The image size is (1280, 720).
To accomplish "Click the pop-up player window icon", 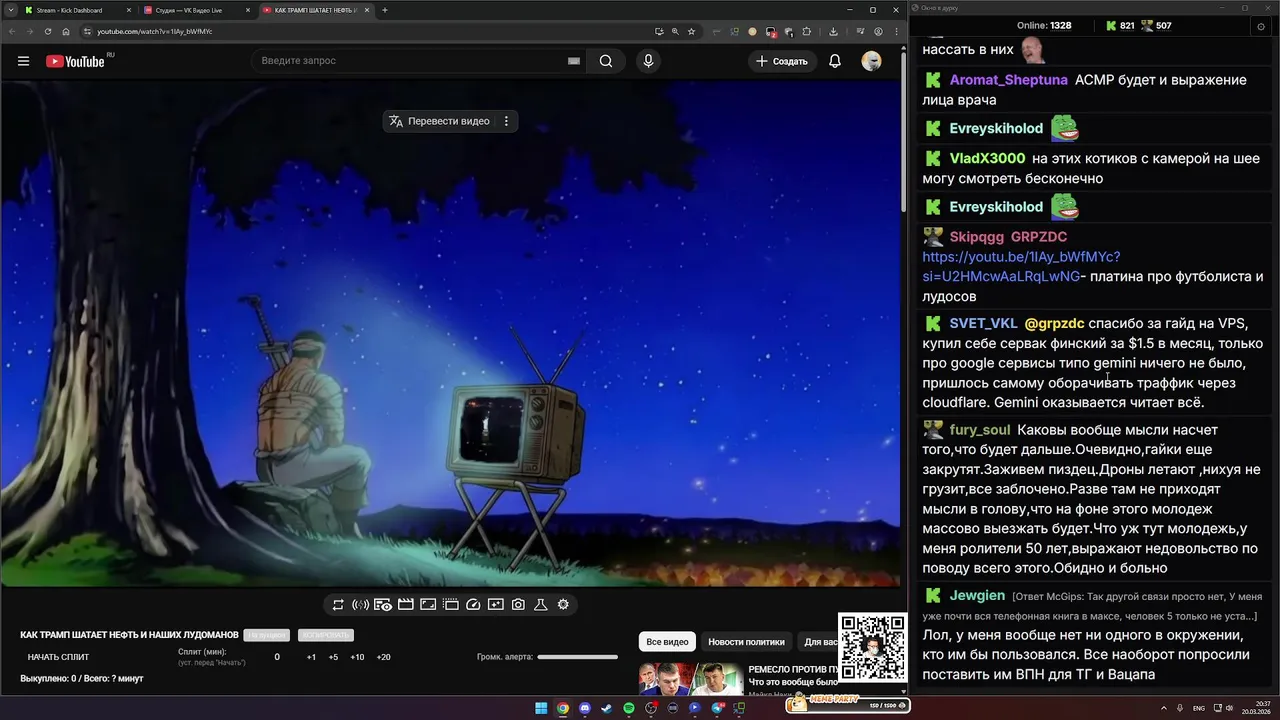I will click(x=451, y=604).
